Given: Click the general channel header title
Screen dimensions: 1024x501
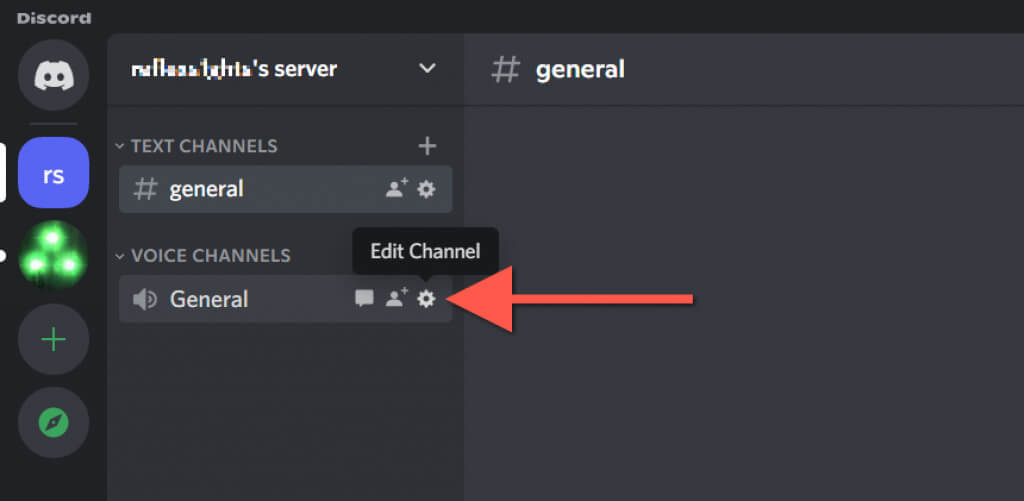Looking at the screenshot, I should click(580, 69).
